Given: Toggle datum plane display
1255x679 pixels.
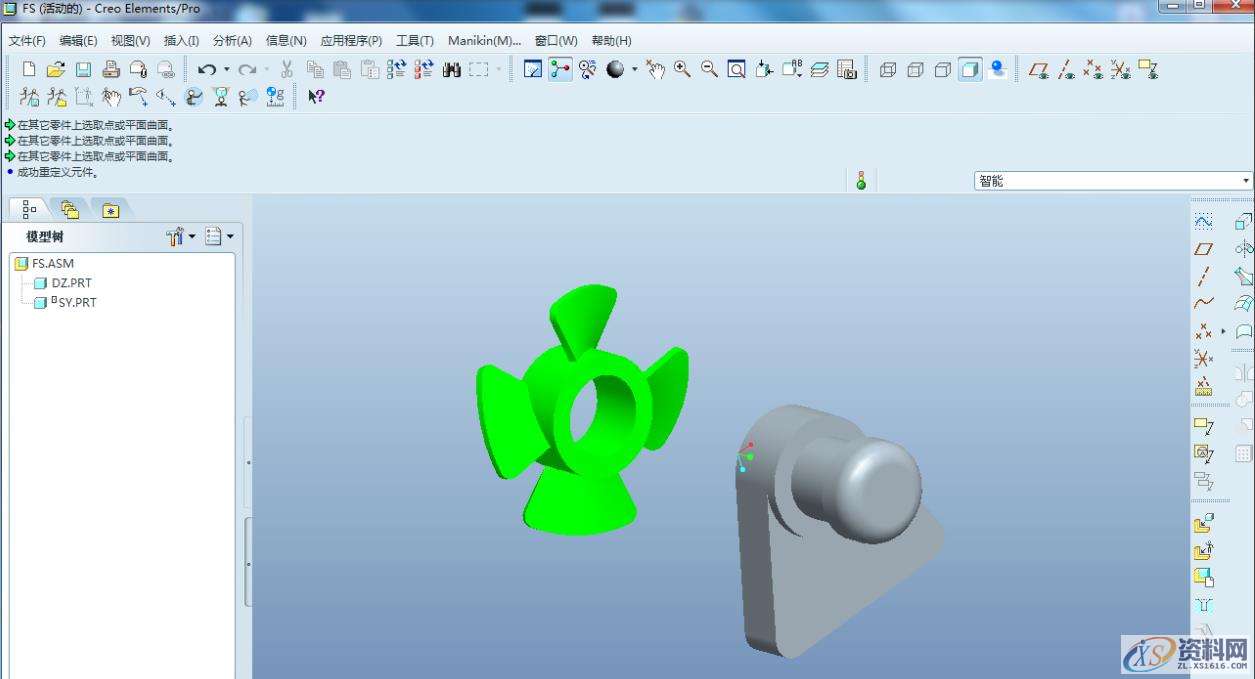Looking at the screenshot, I should coord(1040,69).
